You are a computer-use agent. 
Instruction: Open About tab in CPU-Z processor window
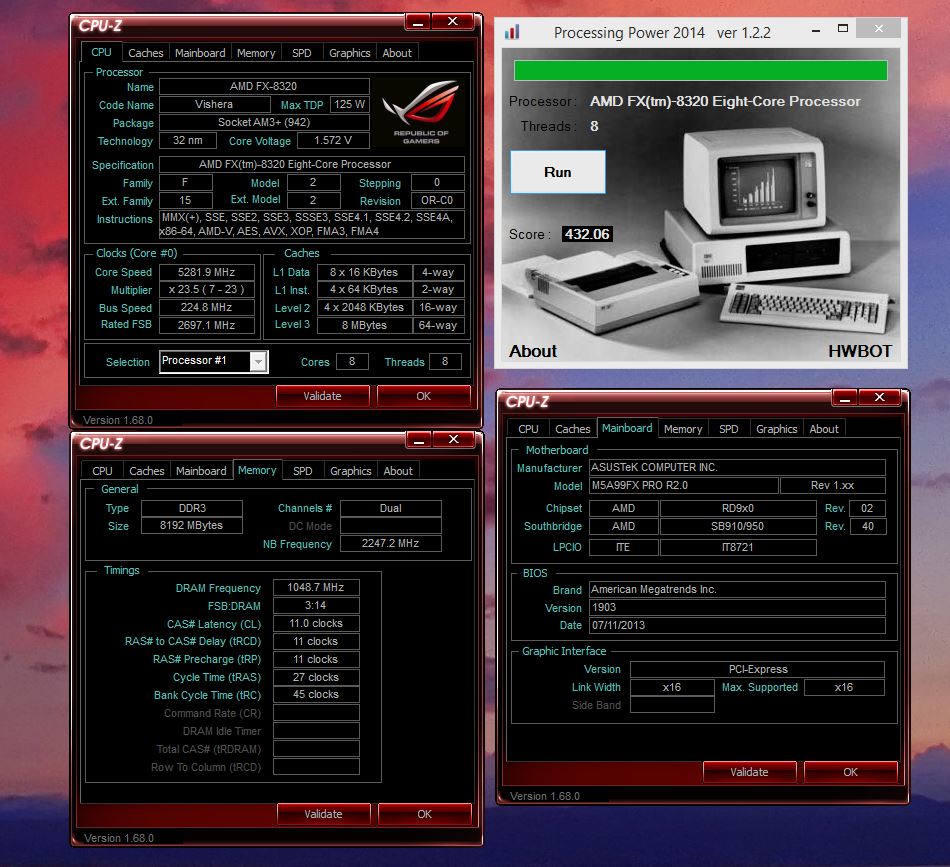click(x=397, y=53)
